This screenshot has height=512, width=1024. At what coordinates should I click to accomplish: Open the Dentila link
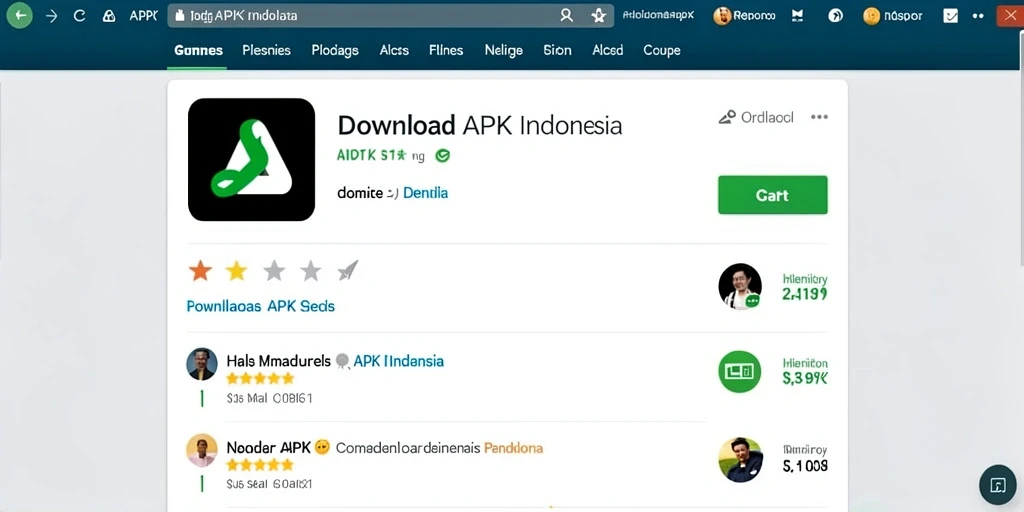425,193
